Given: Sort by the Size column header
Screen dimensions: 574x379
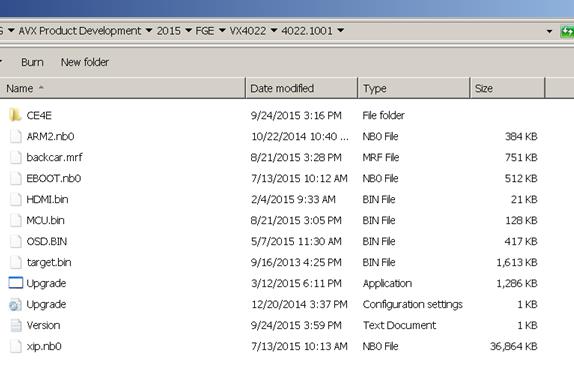Looking at the screenshot, I should click(x=507, y=88).
